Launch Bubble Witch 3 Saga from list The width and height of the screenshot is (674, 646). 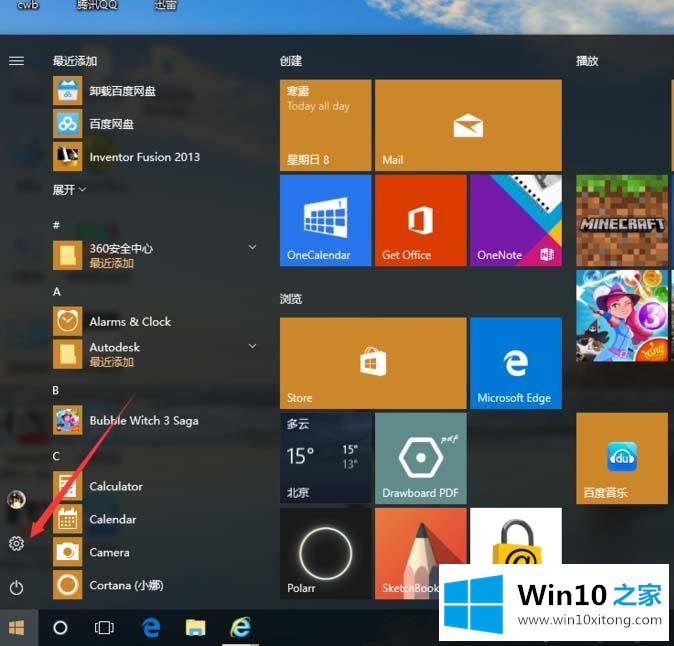click(x=156, y=420)
